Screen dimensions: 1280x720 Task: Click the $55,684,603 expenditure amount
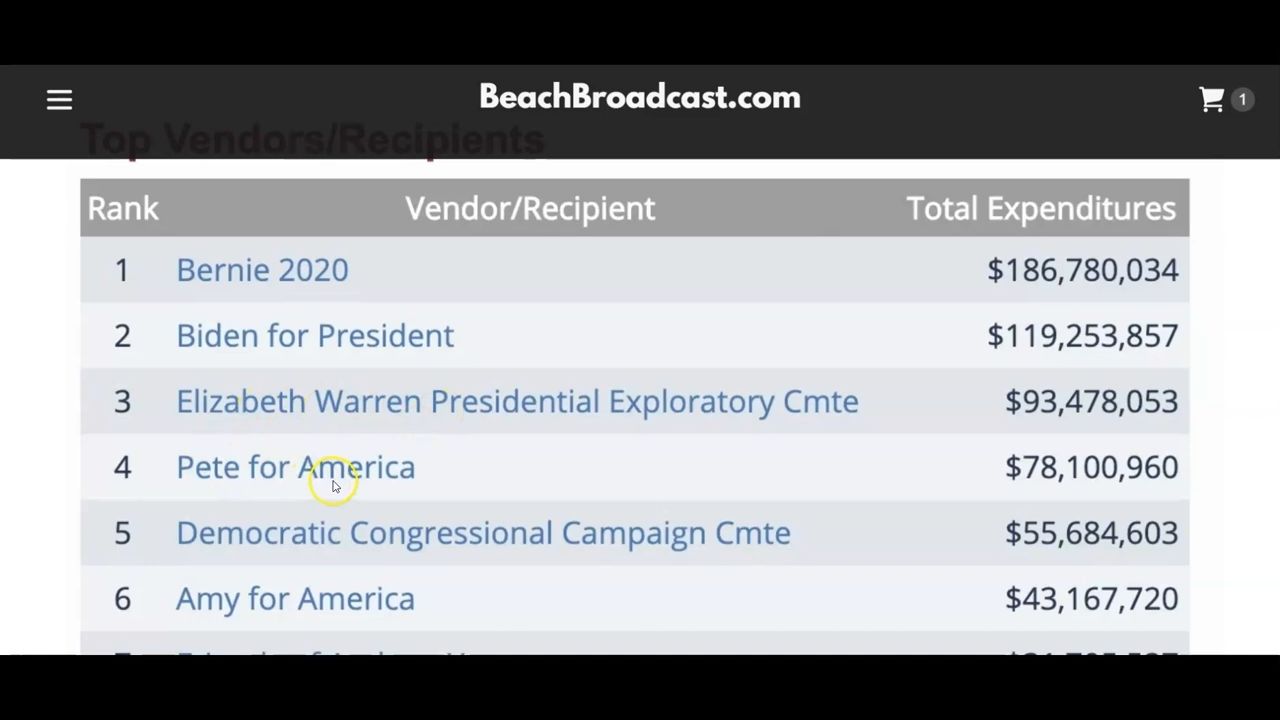click(1091, 533)
